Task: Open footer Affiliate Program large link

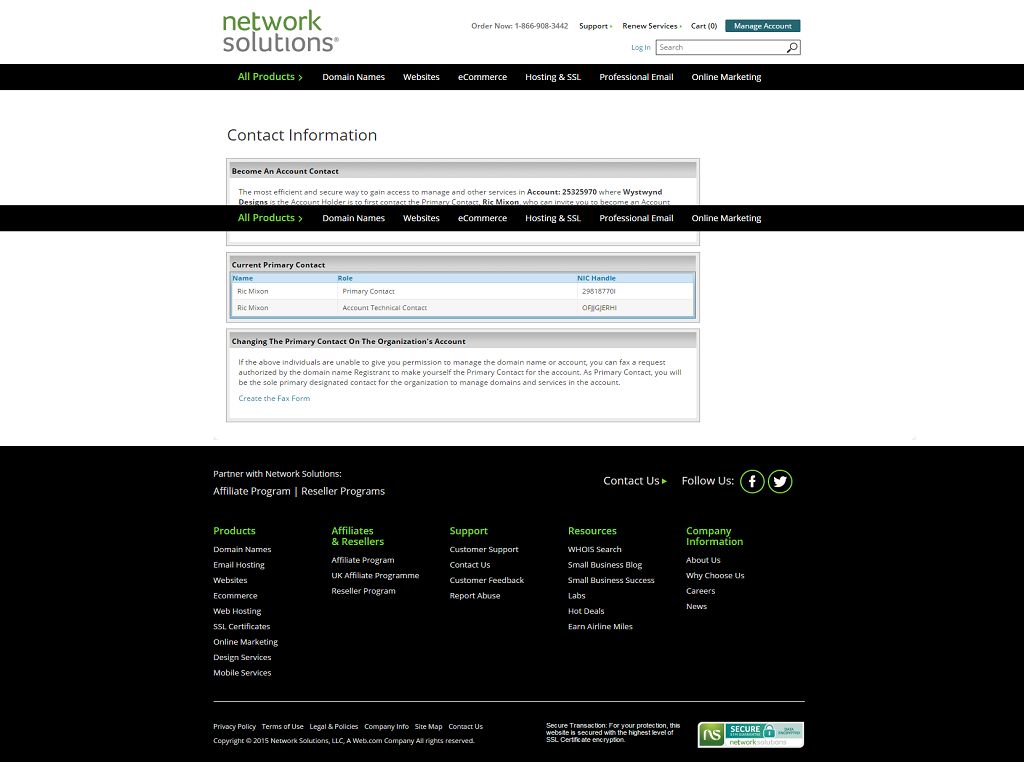Action: (251, 491)
